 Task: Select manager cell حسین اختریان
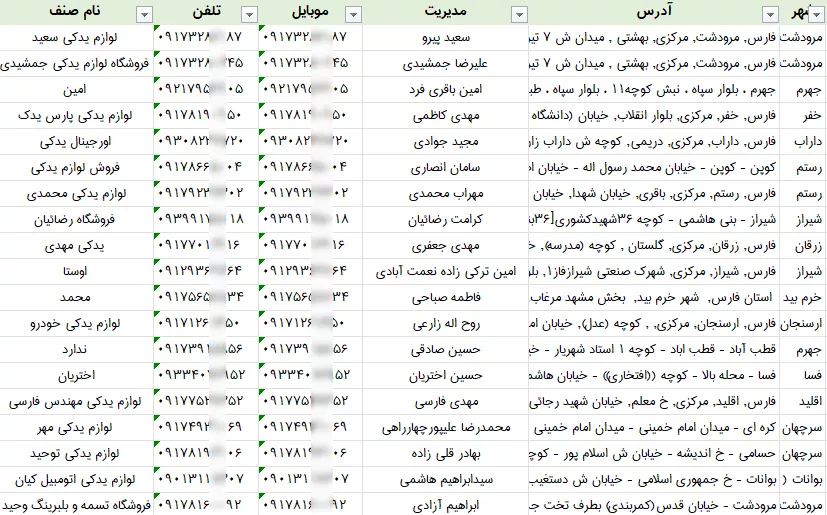pyautogui.click(x=446, y=375)
